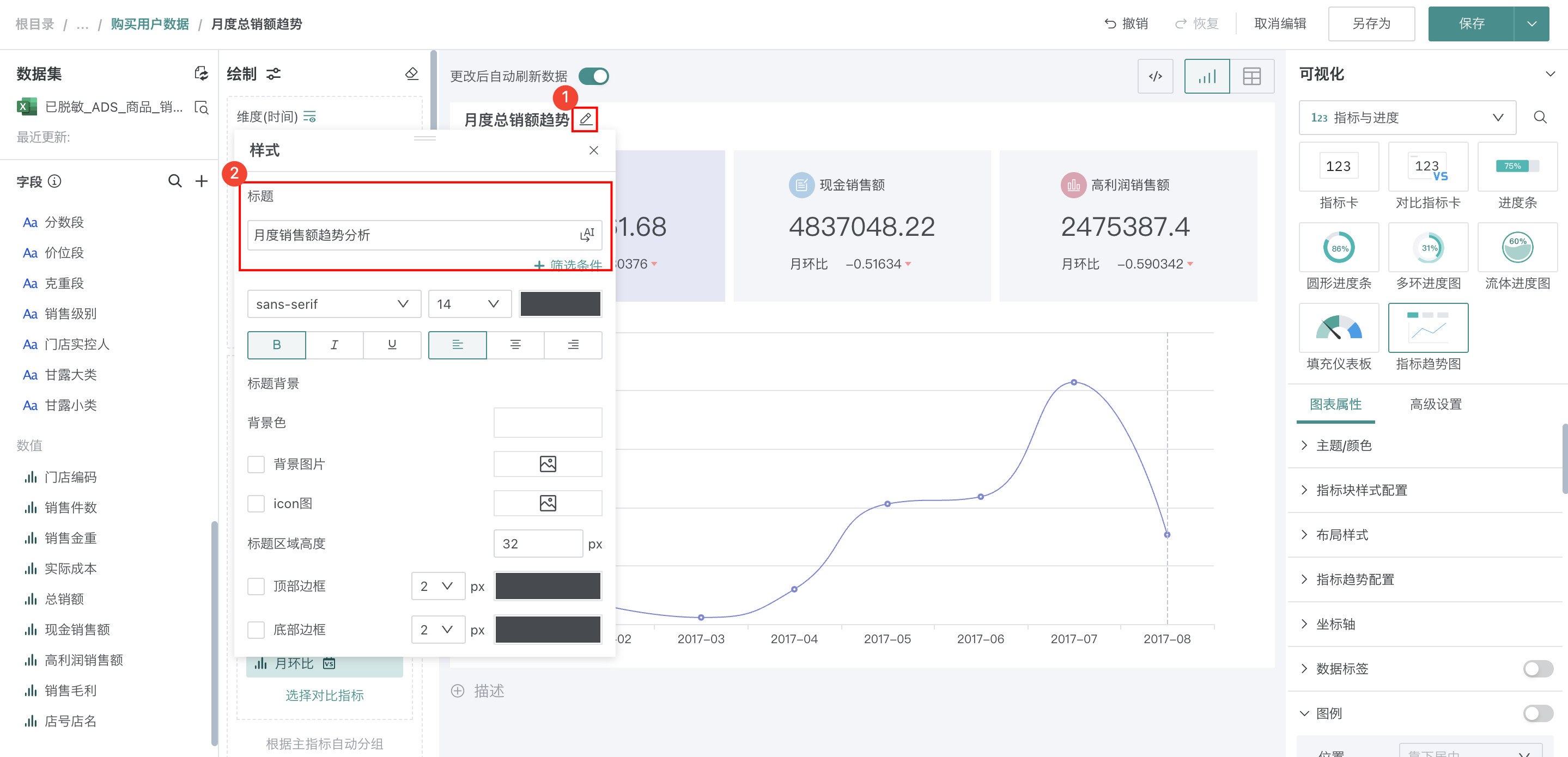Switch to code view icon

(1154, 76)
